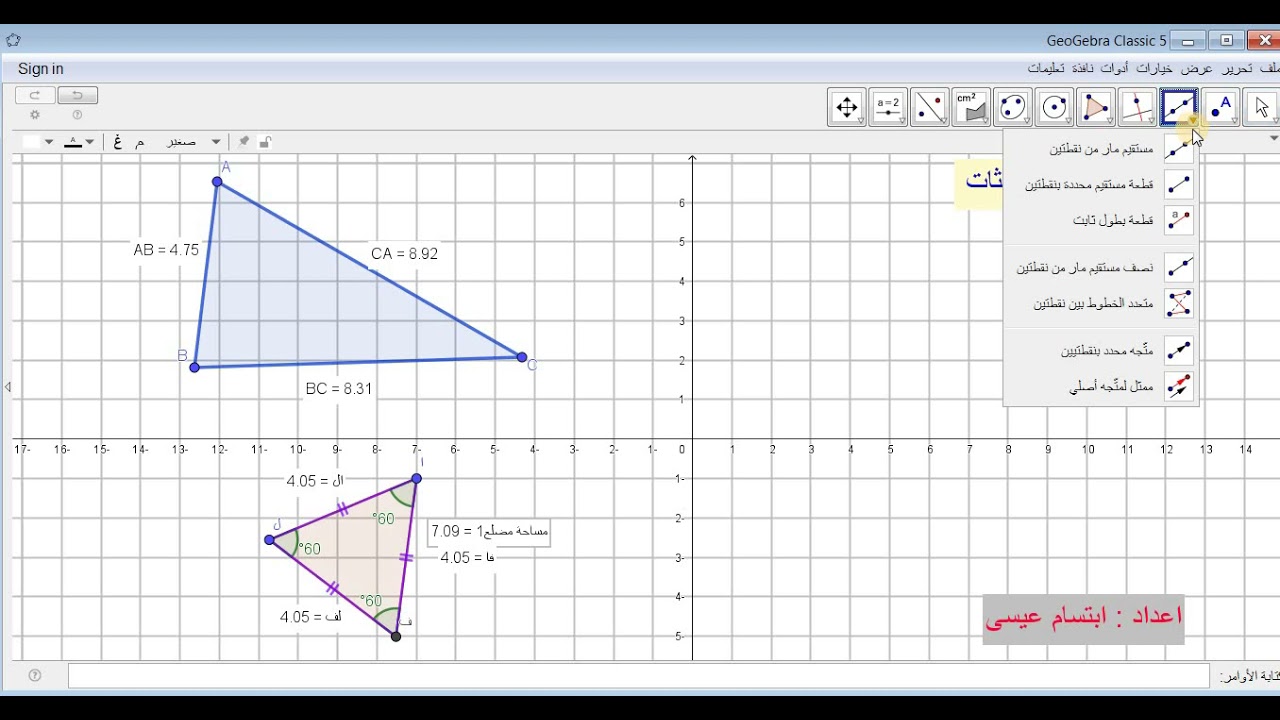Expand side panel arrow at left edge
Viewport: 1280px width, 720px height.
(x=8, y=387)
